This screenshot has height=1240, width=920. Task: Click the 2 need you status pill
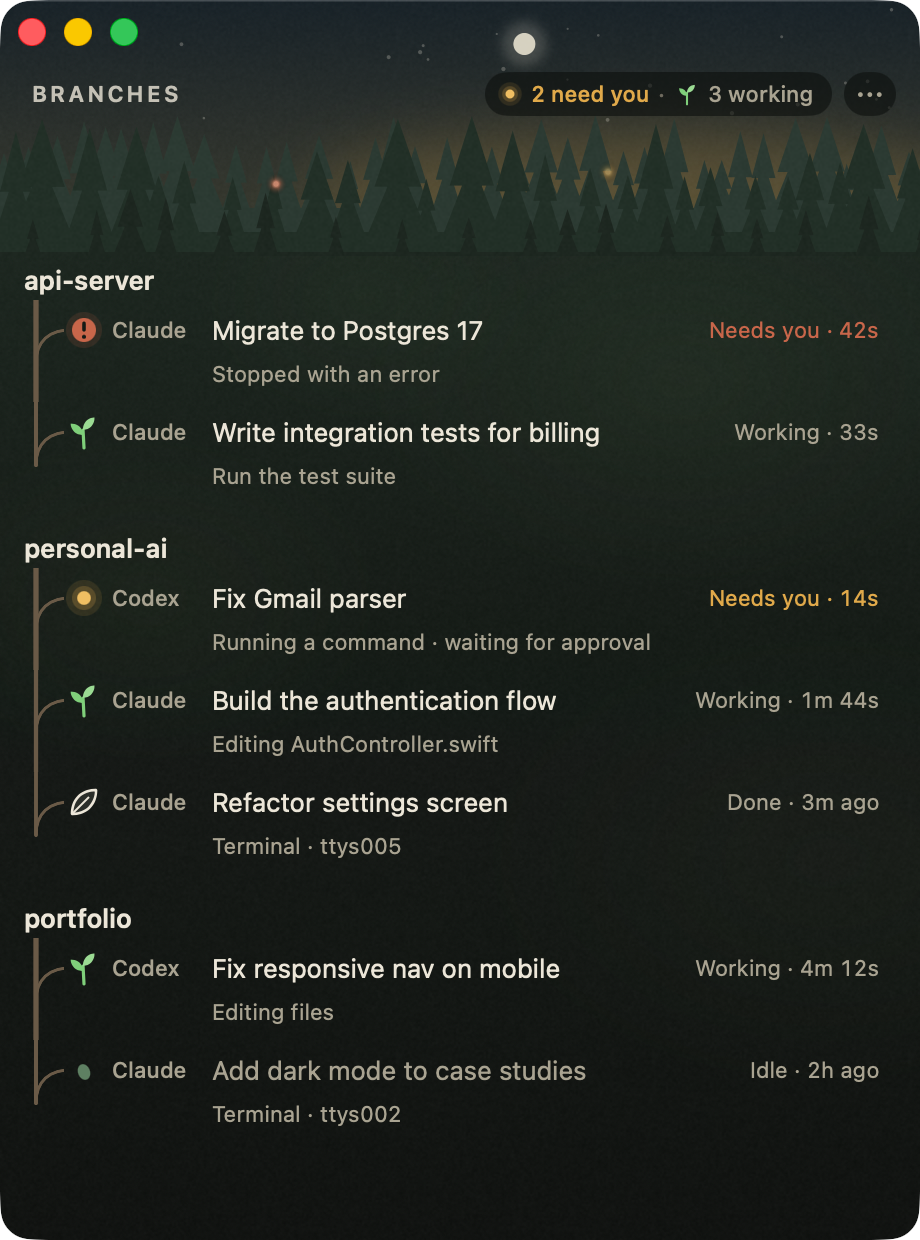coord(575,95)
